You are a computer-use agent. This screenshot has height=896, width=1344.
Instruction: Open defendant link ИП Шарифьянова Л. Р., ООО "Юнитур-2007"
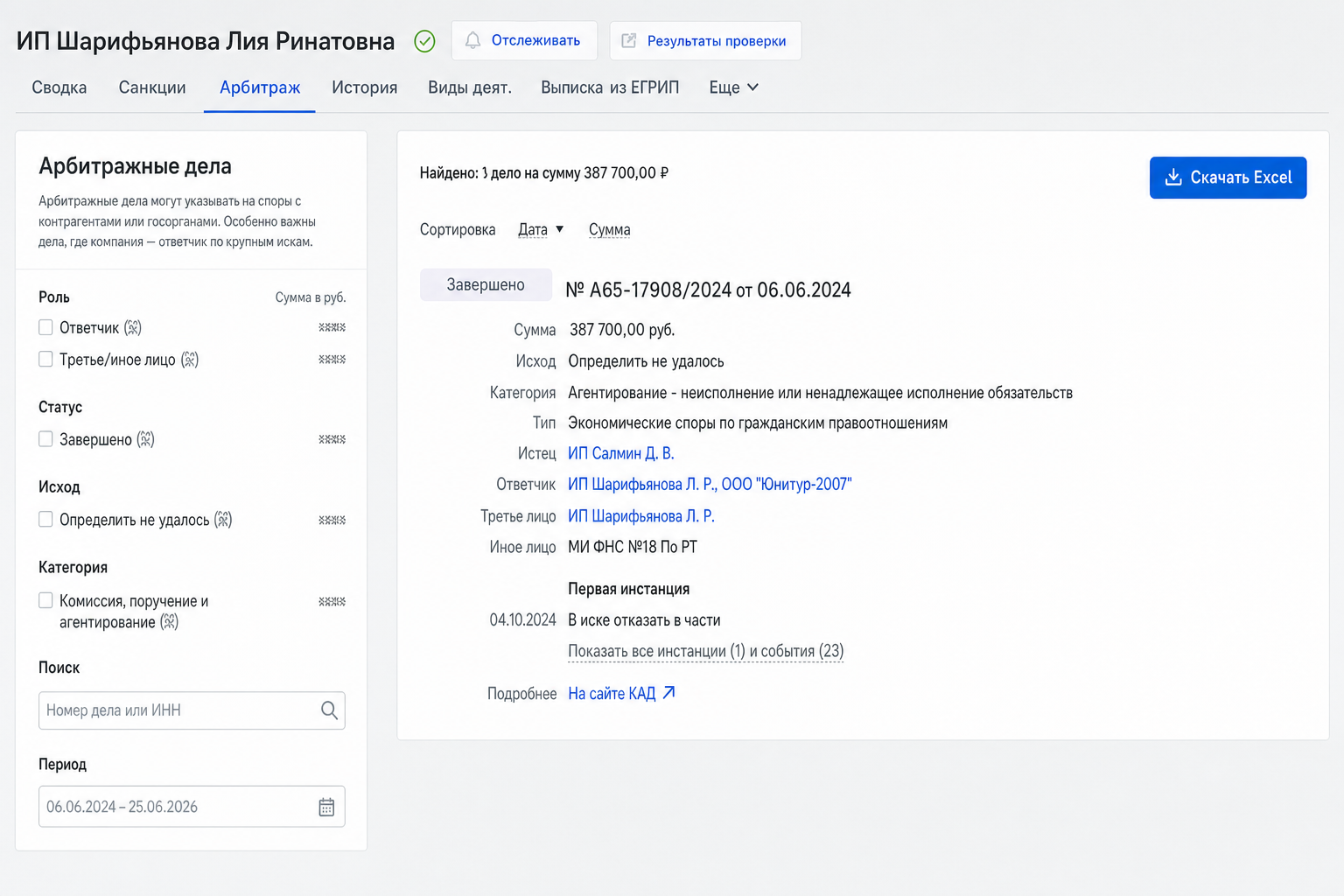(710, 484)
